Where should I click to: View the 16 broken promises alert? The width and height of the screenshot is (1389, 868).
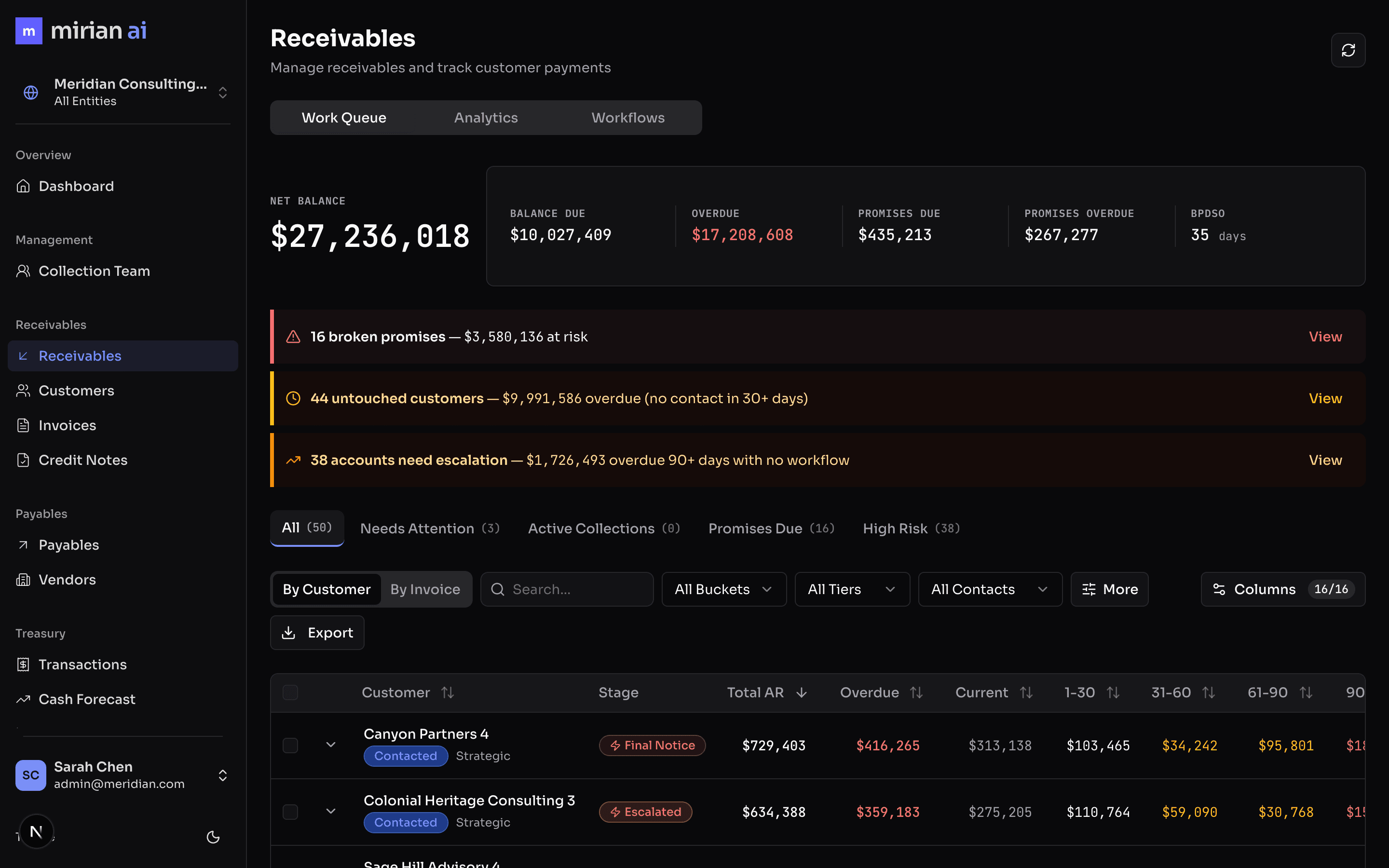[1325, 337]
